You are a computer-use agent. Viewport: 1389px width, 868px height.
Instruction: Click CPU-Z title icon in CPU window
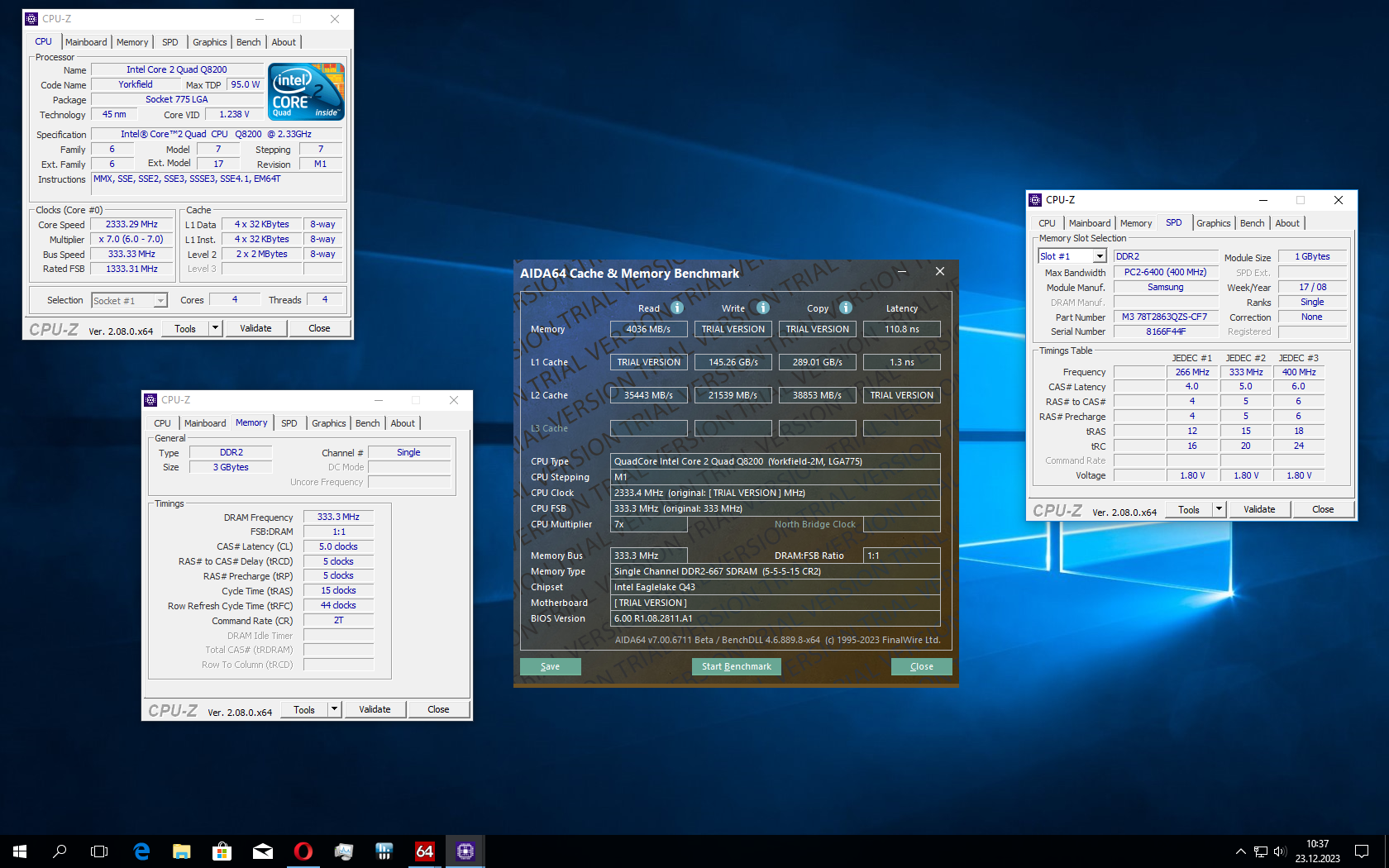pyautogui.click(x=31, y=19)
